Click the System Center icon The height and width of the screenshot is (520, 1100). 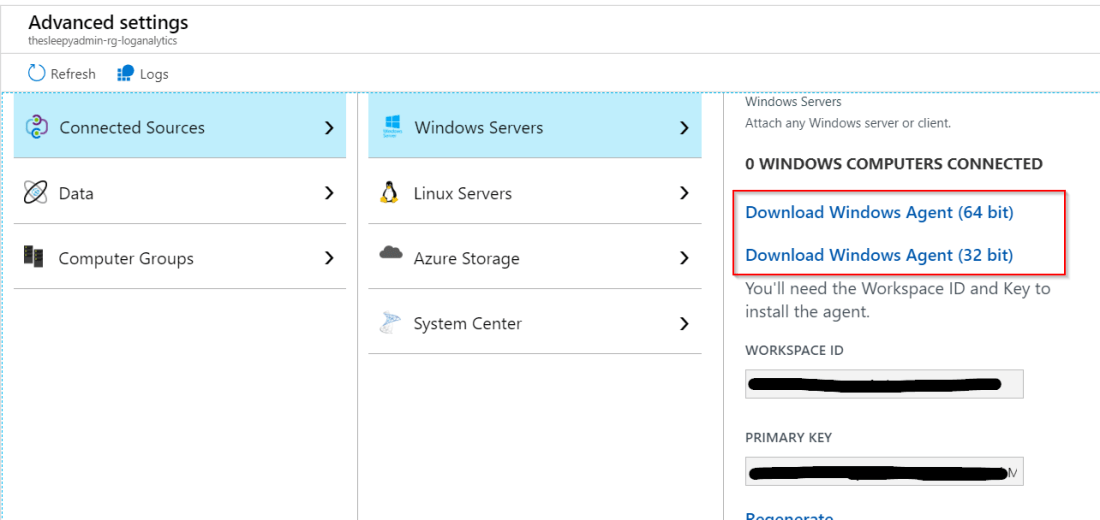click(x=391, y=323)
